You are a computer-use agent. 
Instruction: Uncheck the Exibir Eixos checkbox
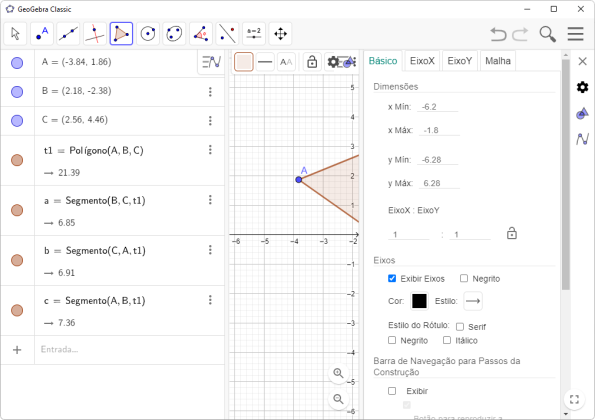pos(392,278)
